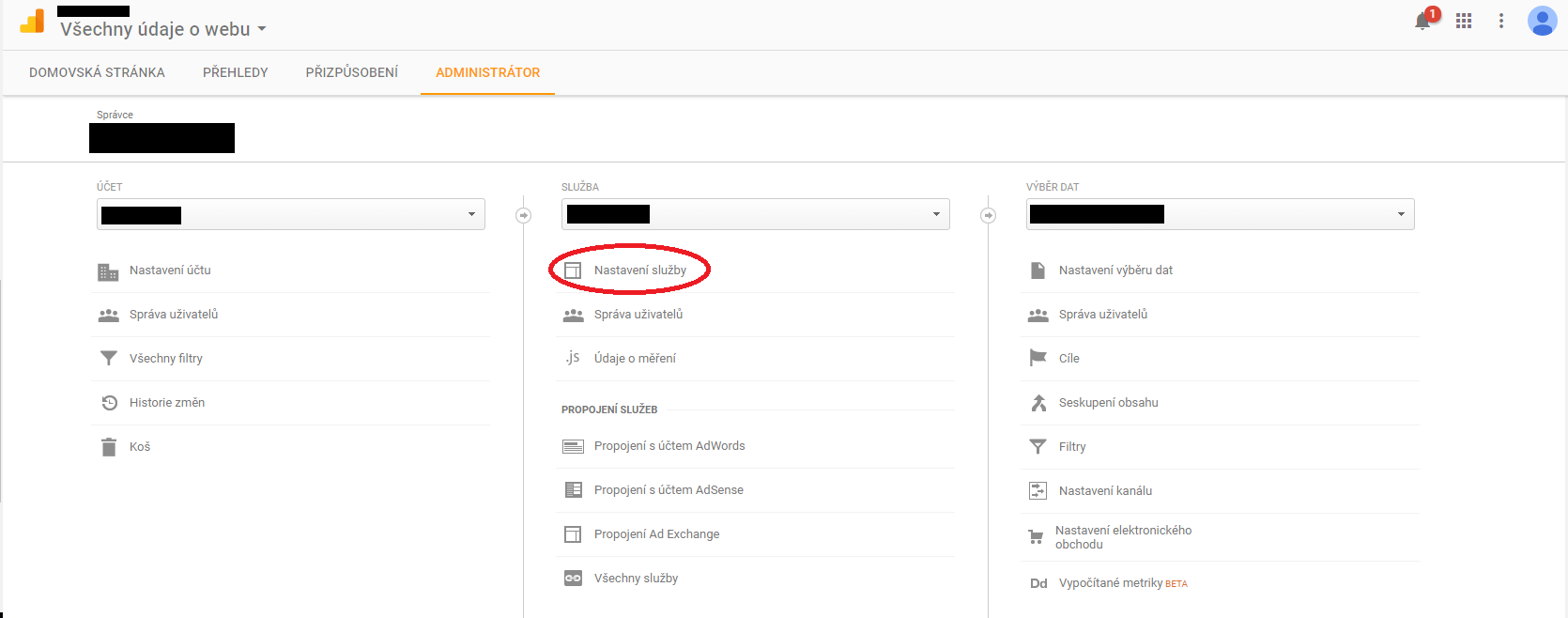The image size is (1568, 618).
Task: Click the flag icon beside Cíle
Action: tap(1038, 358)
